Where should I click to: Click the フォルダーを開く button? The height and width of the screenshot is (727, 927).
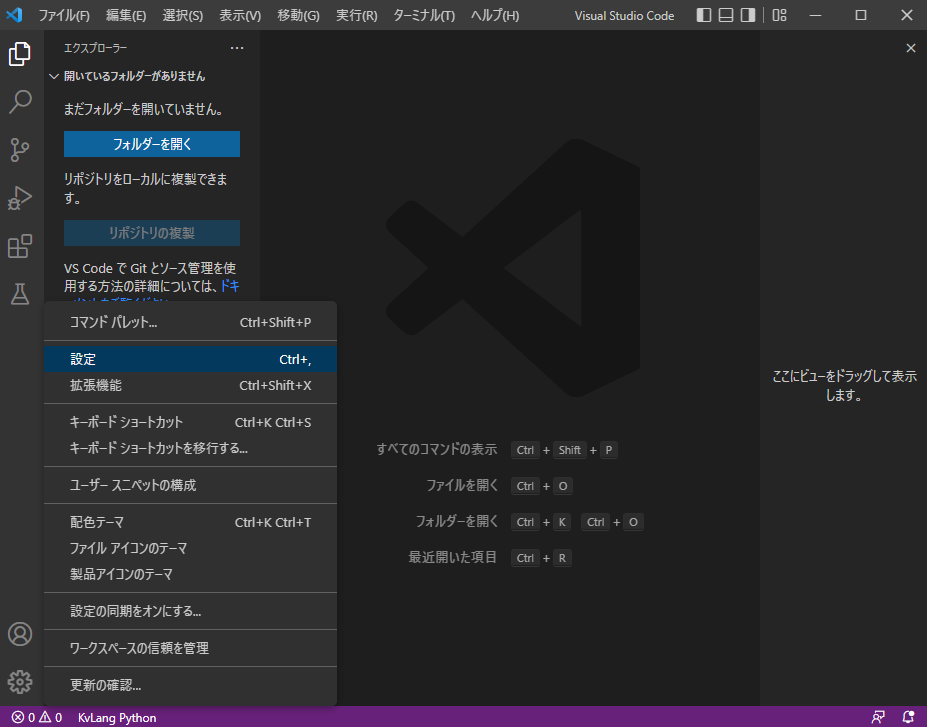(151, 144)
